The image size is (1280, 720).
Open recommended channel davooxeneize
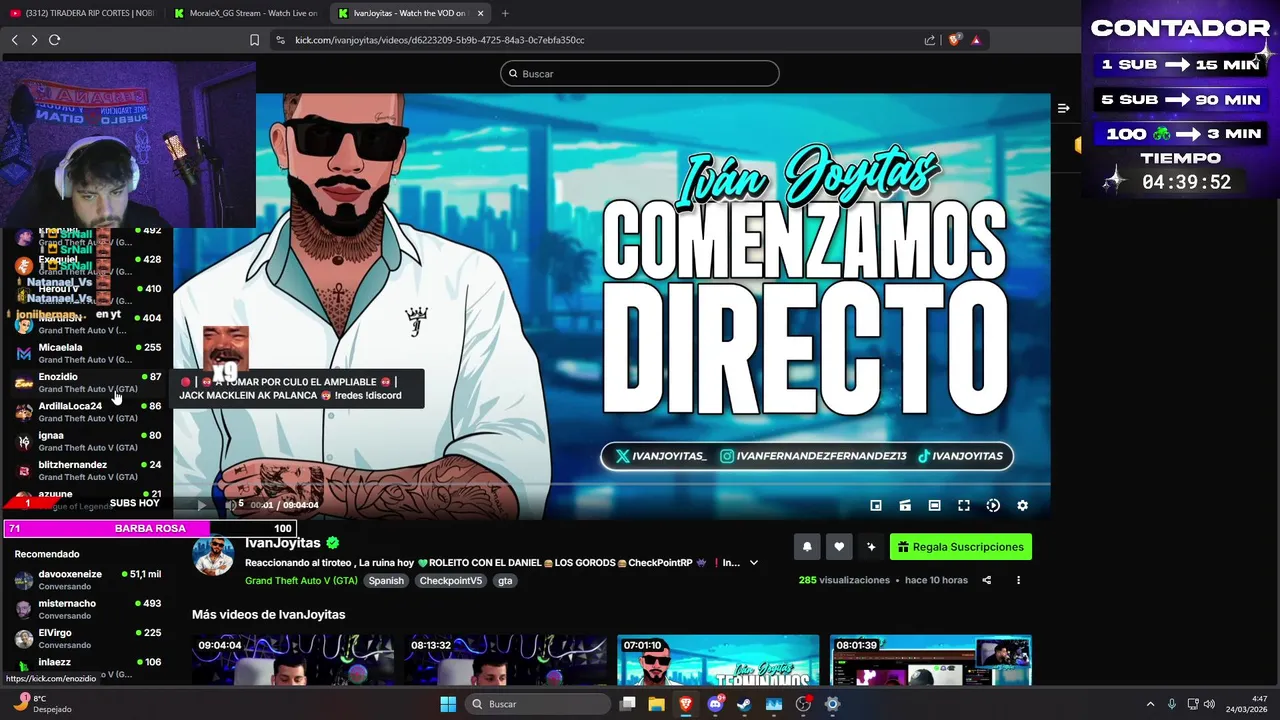coord(88,580)
